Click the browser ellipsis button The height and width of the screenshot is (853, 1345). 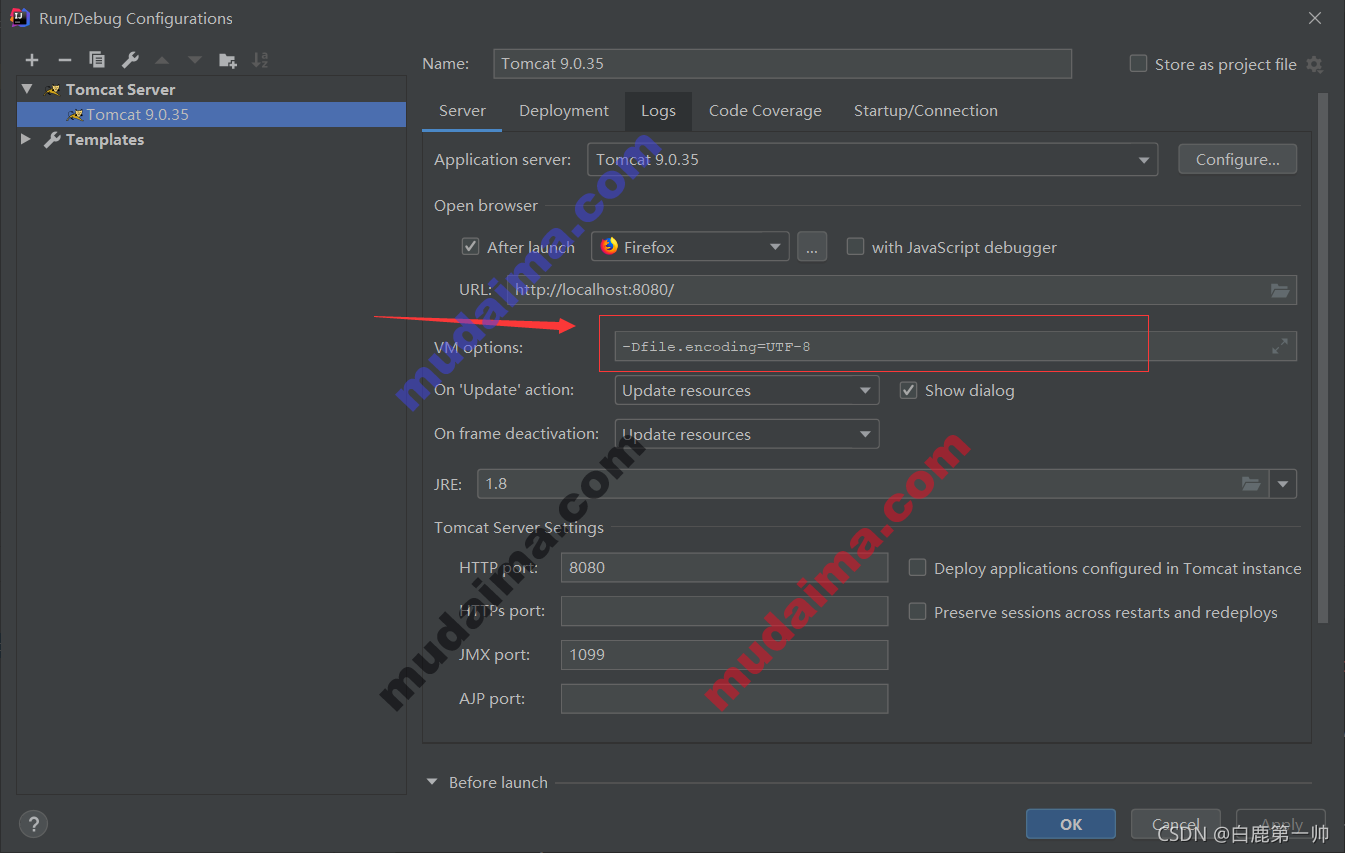812,247
